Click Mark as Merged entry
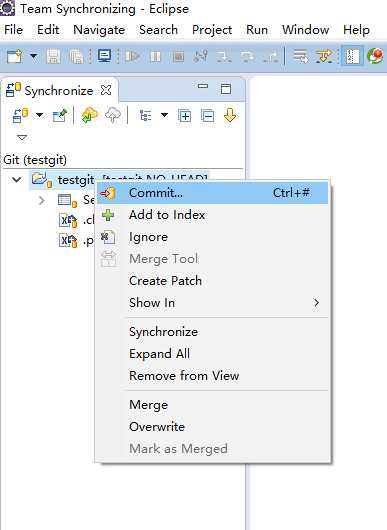The image size is (387, 530). click(x=213, y=449)
